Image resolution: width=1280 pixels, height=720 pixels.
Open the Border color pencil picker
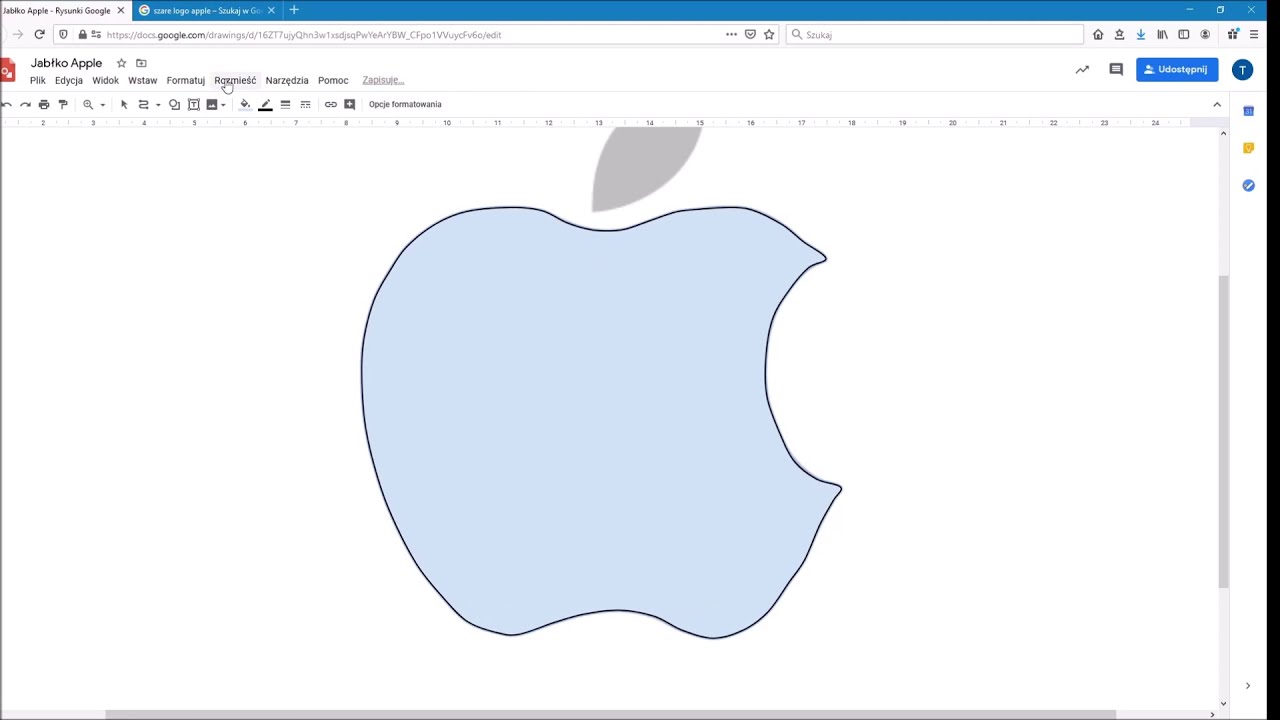pyautogui.click(x=265, y=104)
